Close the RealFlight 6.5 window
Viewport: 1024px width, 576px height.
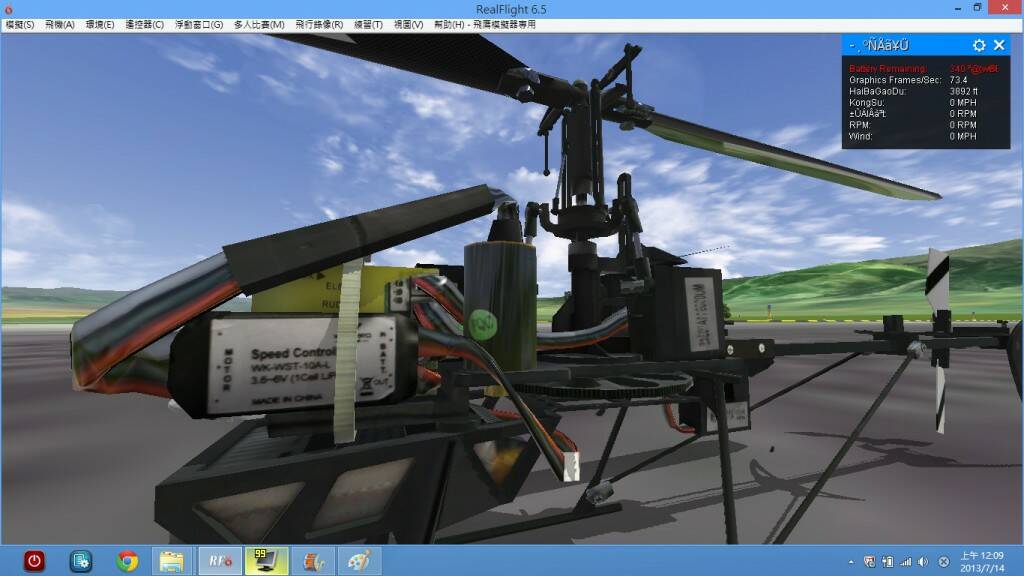coord(1004,8)
